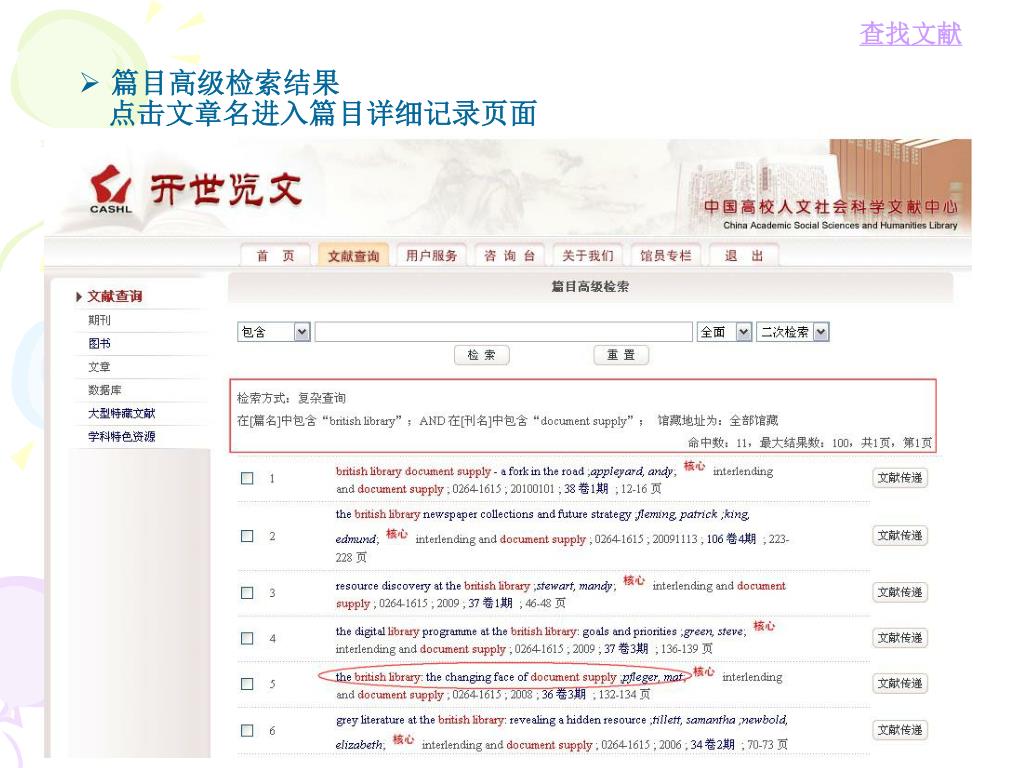Select 图书 in the sidebar

99,344
